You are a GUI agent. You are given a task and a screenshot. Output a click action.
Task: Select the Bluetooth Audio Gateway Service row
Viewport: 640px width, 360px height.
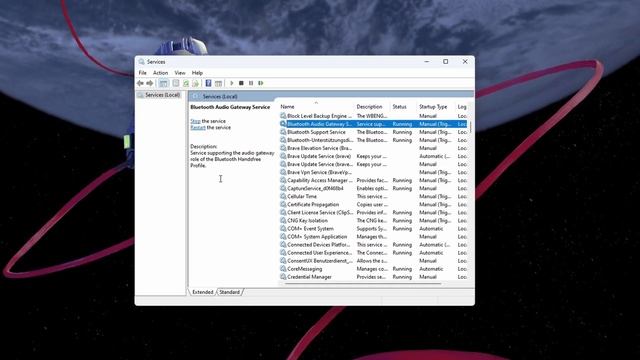[x=373, y=124]
